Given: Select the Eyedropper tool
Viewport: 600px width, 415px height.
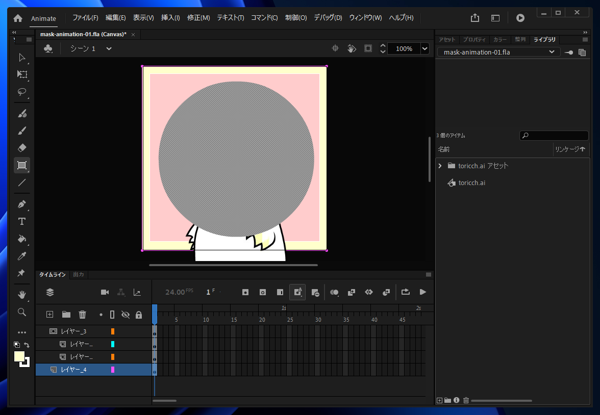Looking at the screenshot, I should point(22,256).
